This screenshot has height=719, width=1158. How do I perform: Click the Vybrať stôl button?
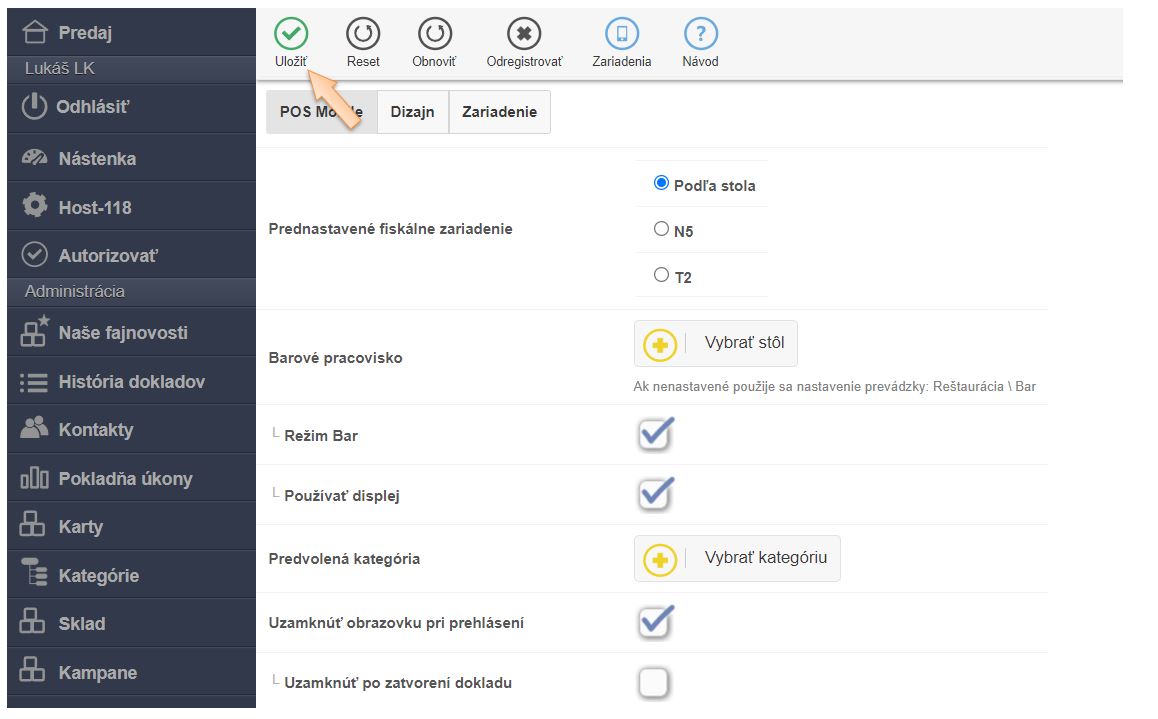[716, 344]
